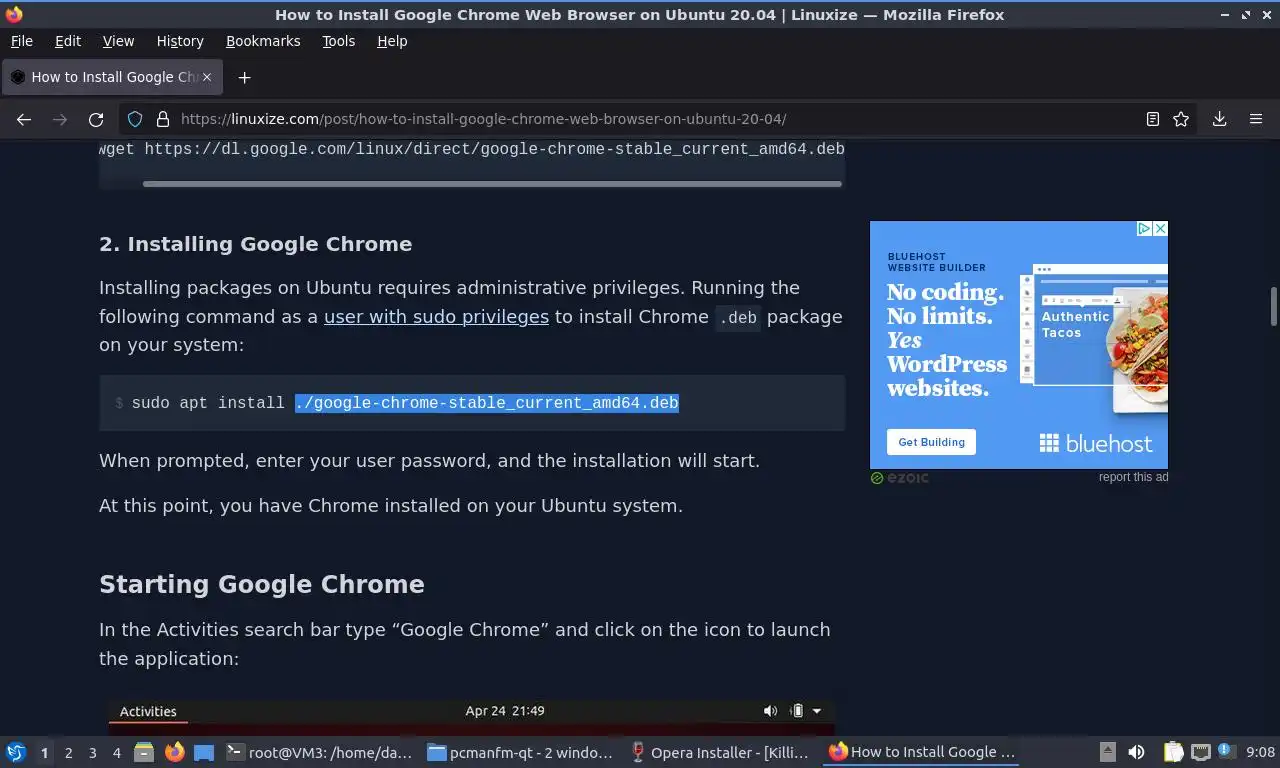Viewport: 1280px width, 768px height.
Task: Click the 9:08 clock in taskbar
Action: point(1260,752)
